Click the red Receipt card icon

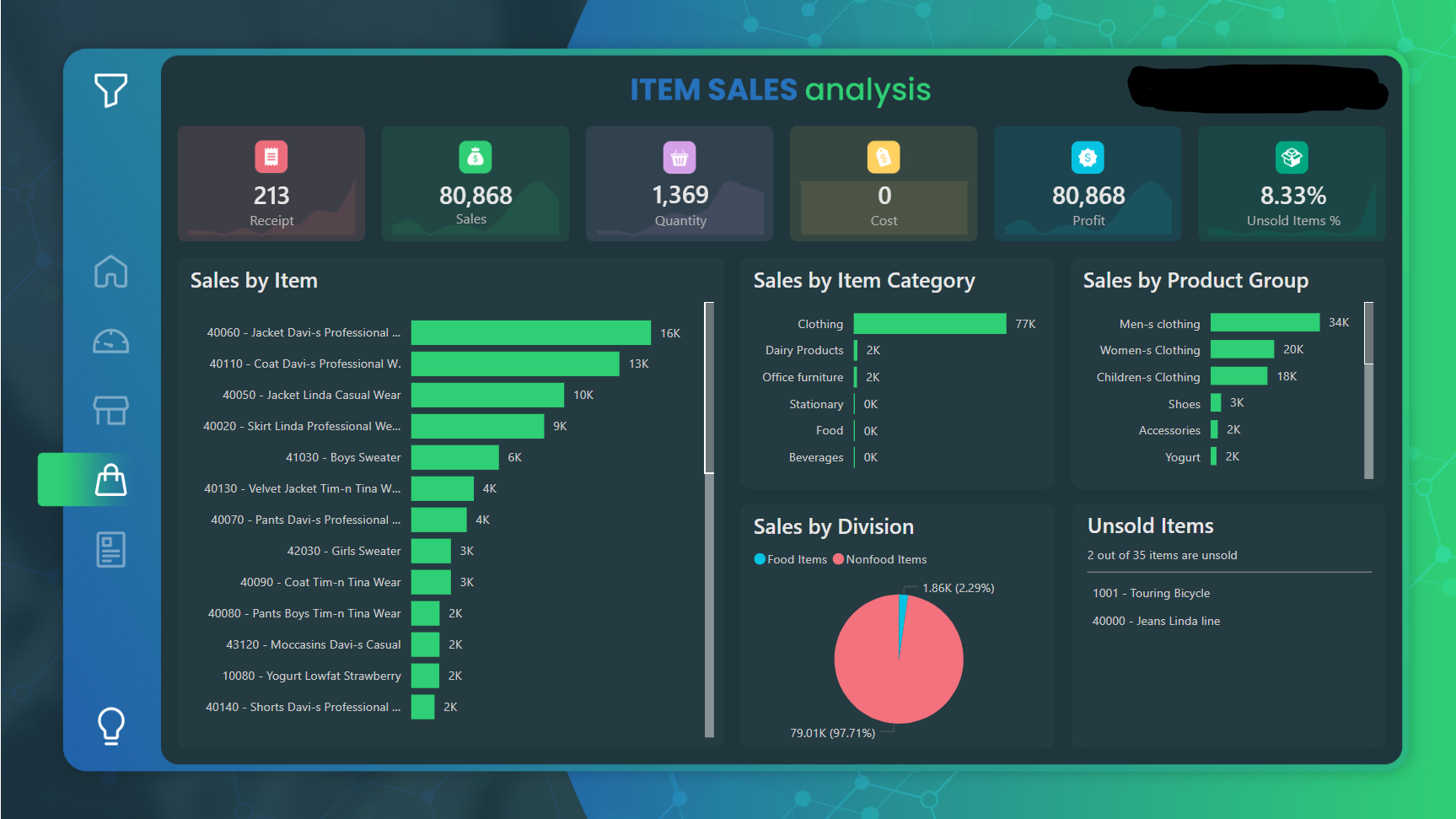[x=271, y=157]
